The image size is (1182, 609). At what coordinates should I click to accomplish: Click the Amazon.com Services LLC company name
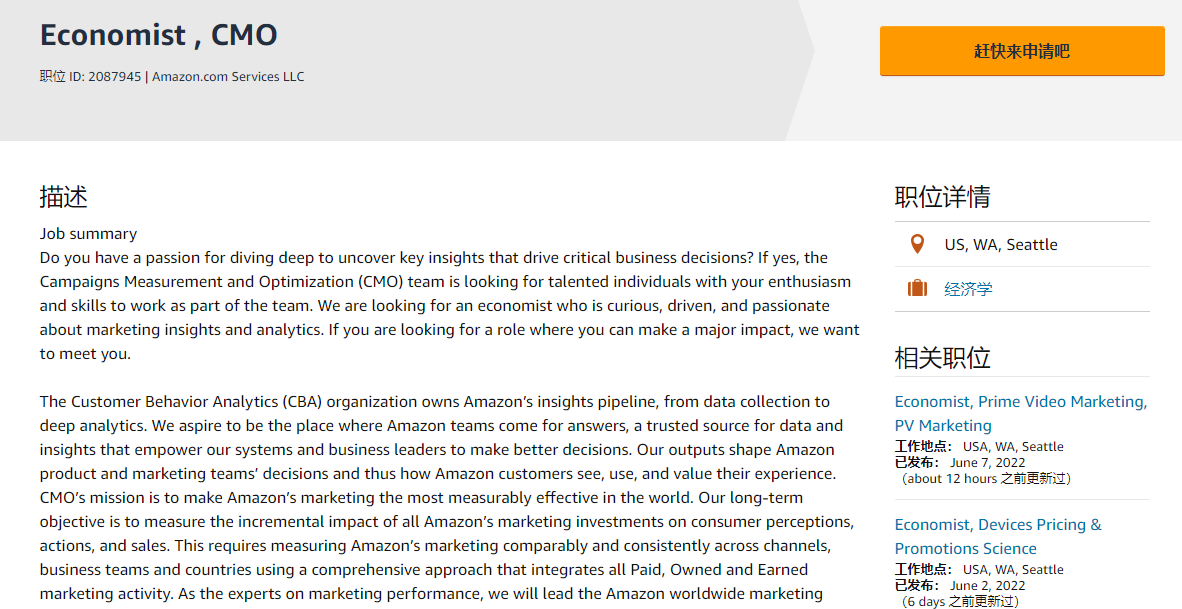pyautogui.click(x=228, y=77)
